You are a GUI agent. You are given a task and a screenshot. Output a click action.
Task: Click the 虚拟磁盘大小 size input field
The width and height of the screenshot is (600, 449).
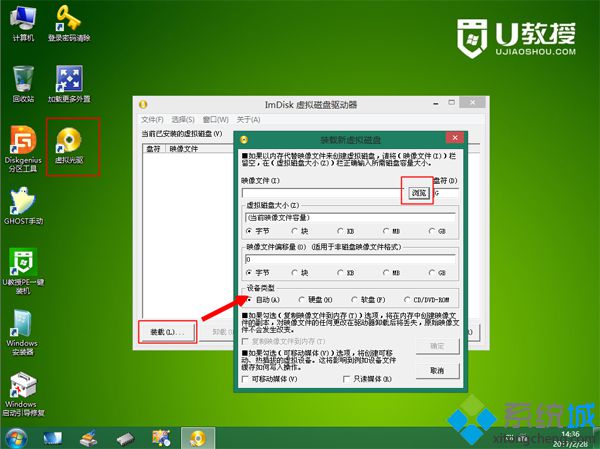pyautogui.click(x=350, y=218)
